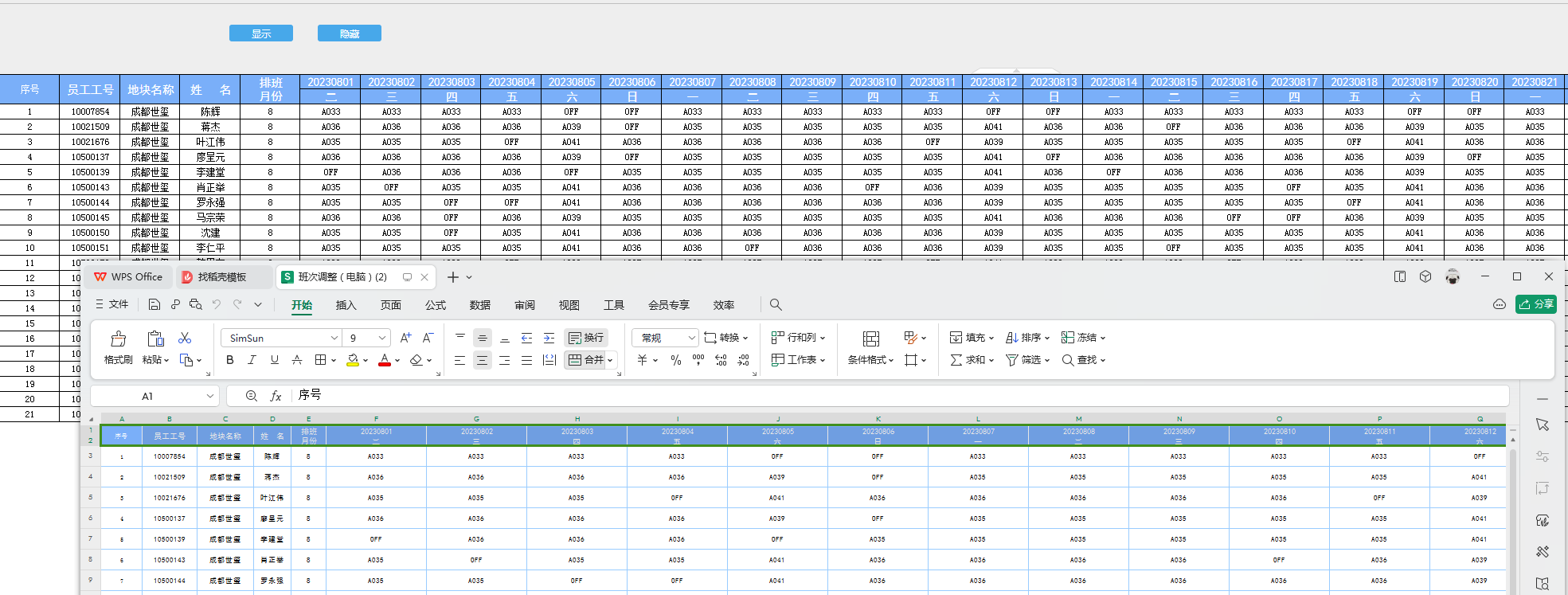Click the percent style icon

tap(676, 360)
